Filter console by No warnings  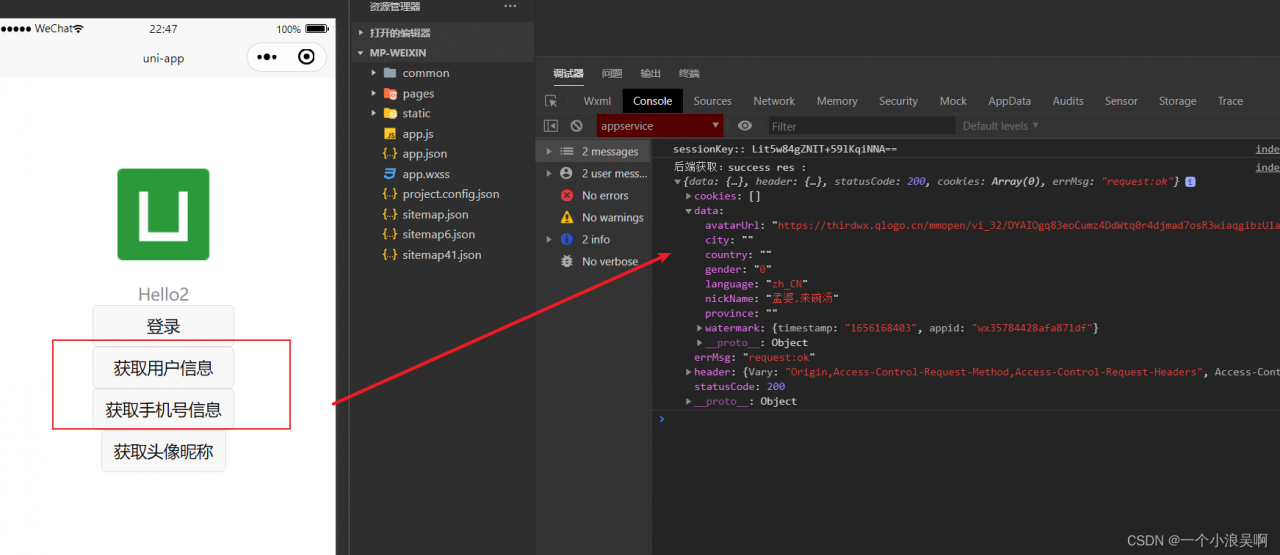pyautogui.click(x=612, y=218)
